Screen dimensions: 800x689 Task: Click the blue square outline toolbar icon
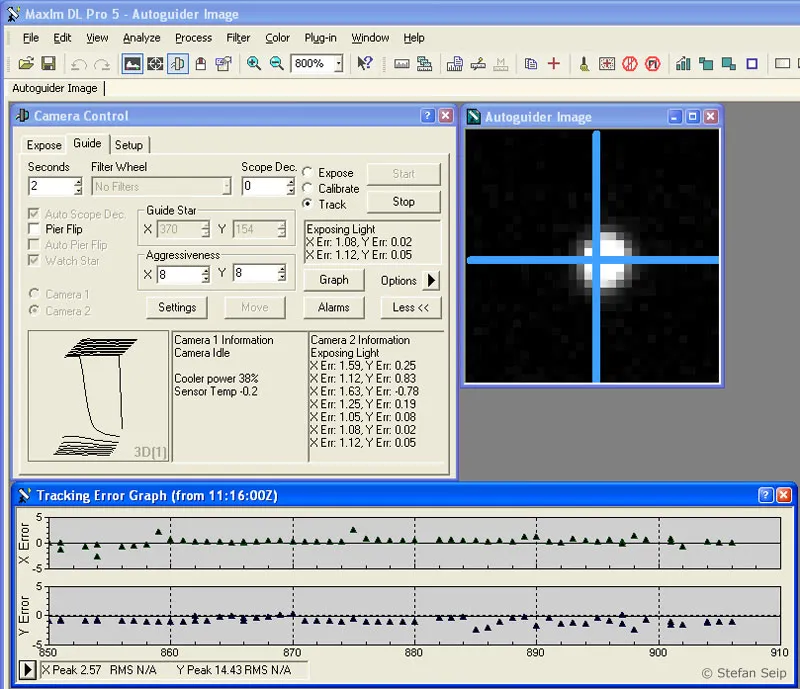tap(752, 64)
